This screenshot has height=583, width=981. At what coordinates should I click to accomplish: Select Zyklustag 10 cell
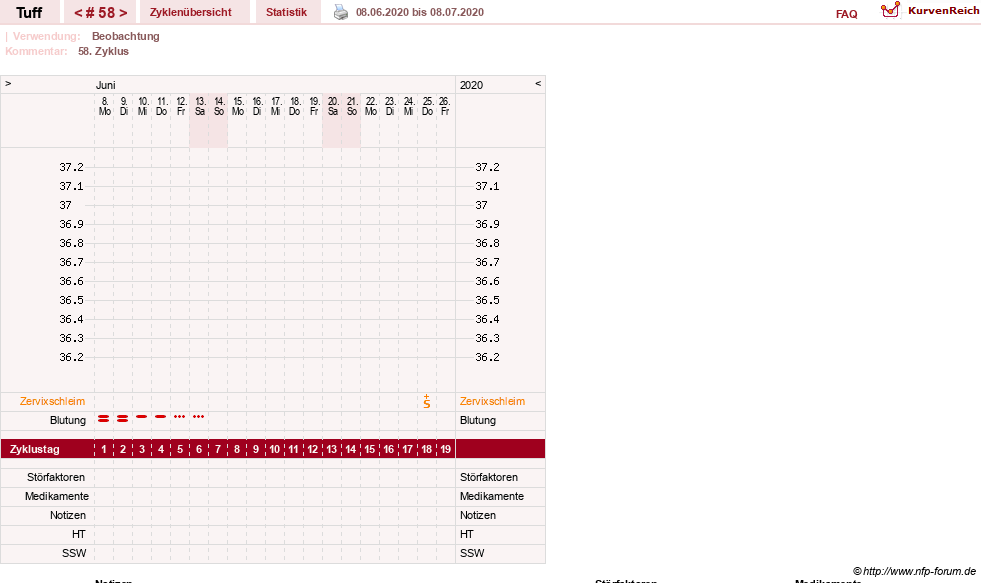point(275,449)
